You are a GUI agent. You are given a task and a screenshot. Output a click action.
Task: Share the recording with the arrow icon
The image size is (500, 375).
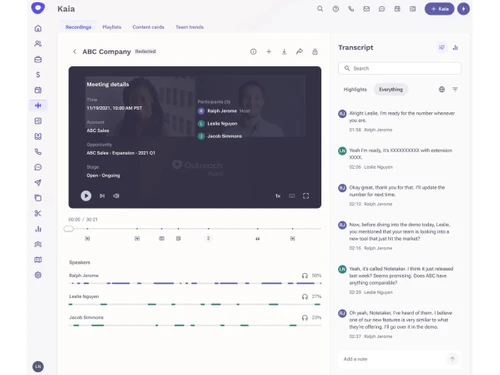coord(299,52)
